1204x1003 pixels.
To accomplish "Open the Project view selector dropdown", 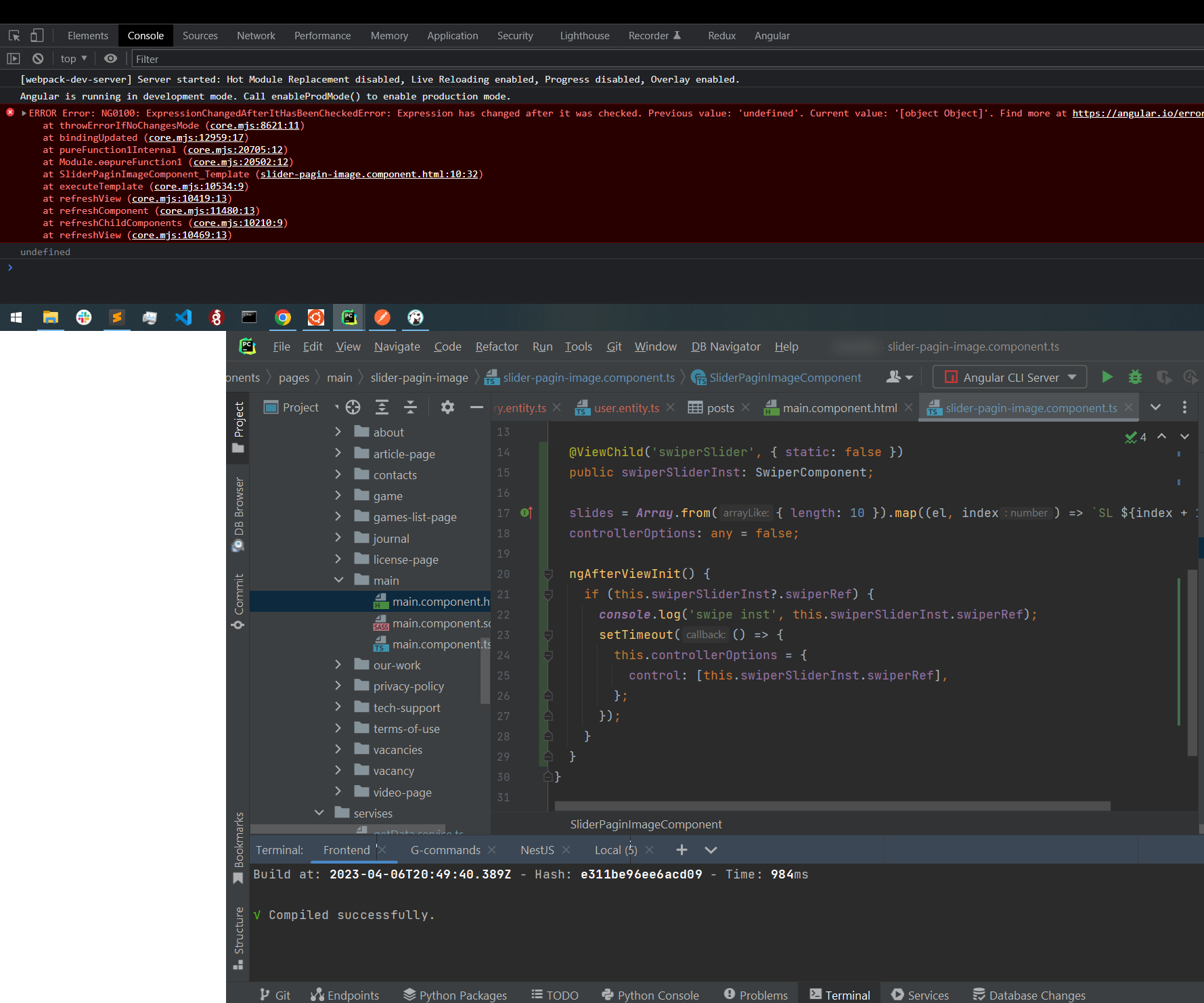I will 300,407.
